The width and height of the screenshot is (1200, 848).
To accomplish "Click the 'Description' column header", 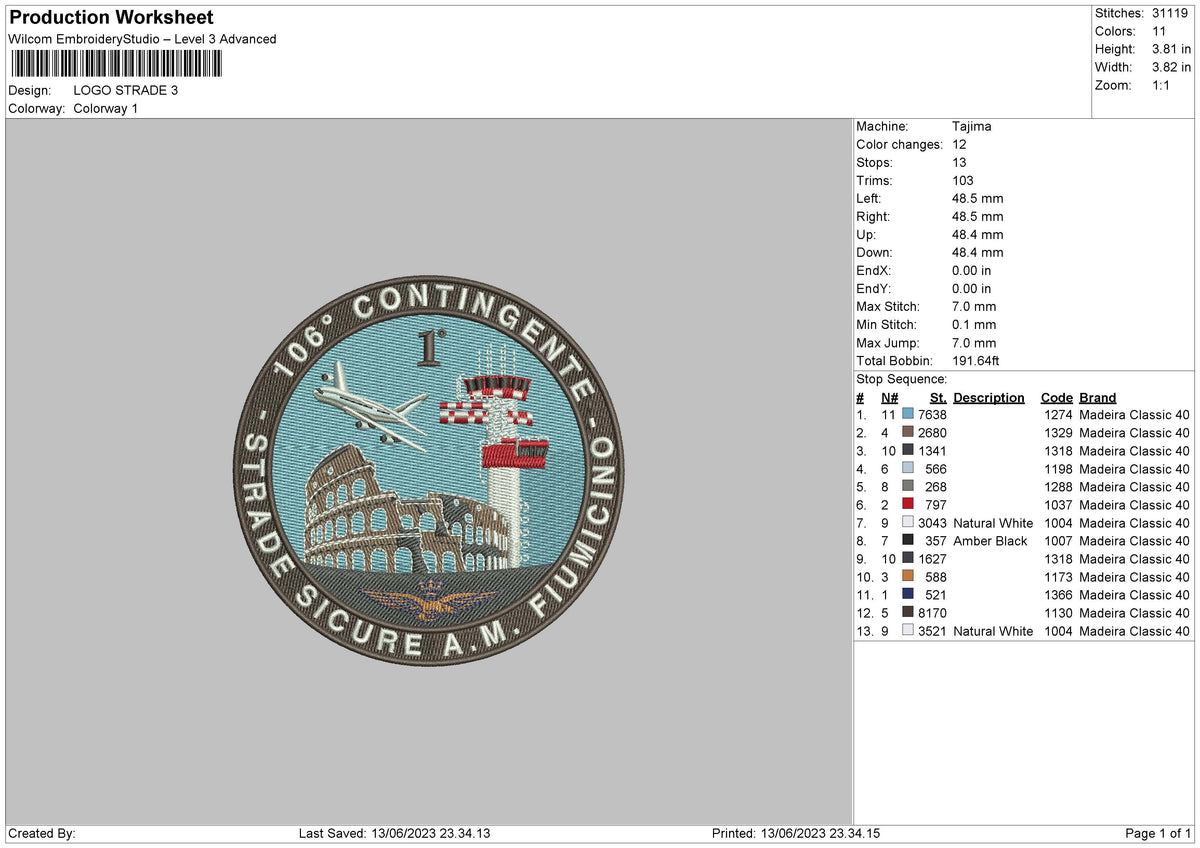I will pos(989,398).
